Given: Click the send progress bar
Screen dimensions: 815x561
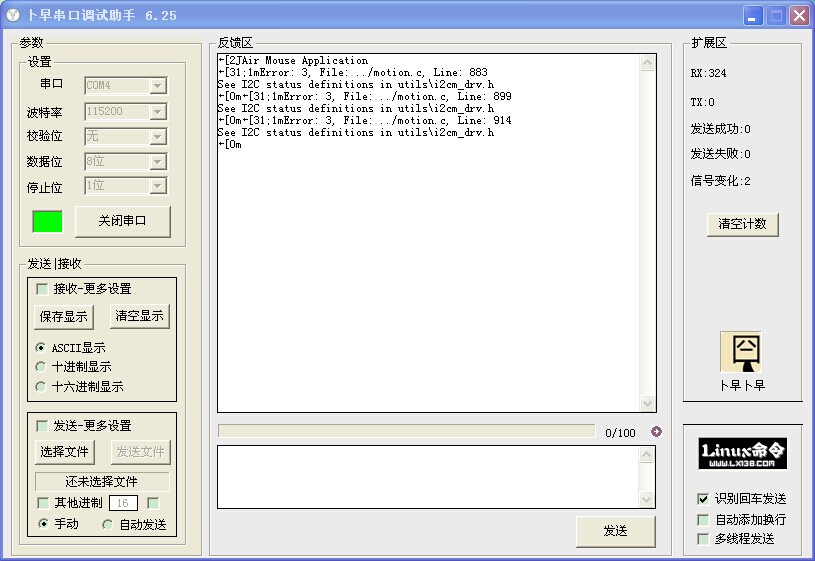Looking at the screenshot, I should tap(406, 431).
